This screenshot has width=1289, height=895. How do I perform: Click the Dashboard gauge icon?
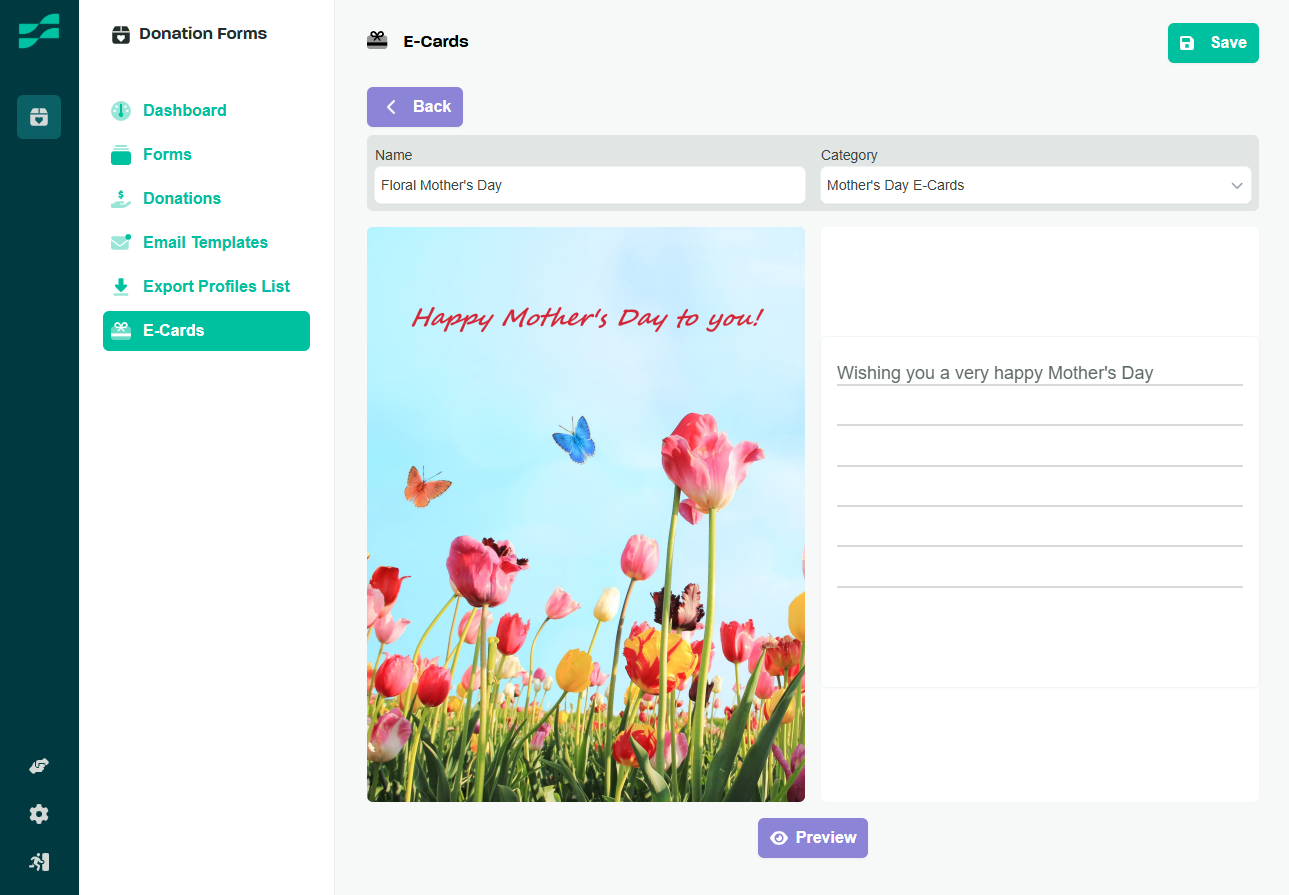pyautogui.click(x=121, y=111)
